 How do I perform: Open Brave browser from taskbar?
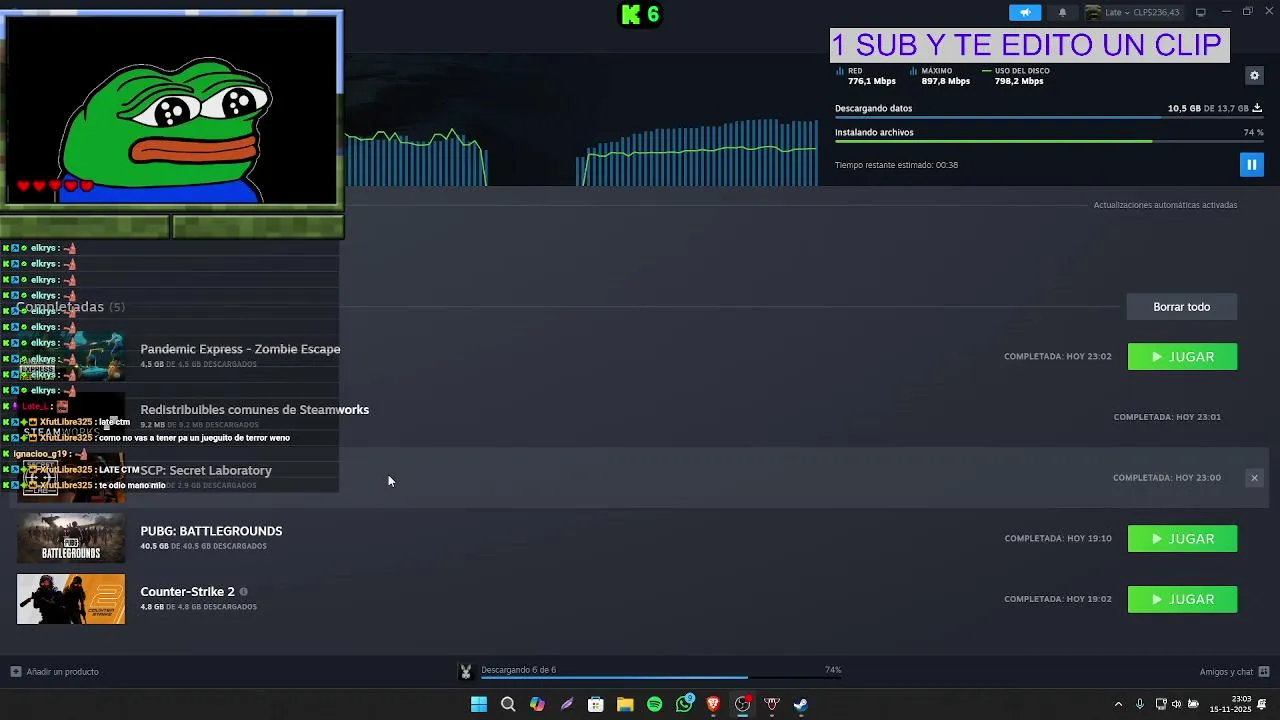[713, 704]
